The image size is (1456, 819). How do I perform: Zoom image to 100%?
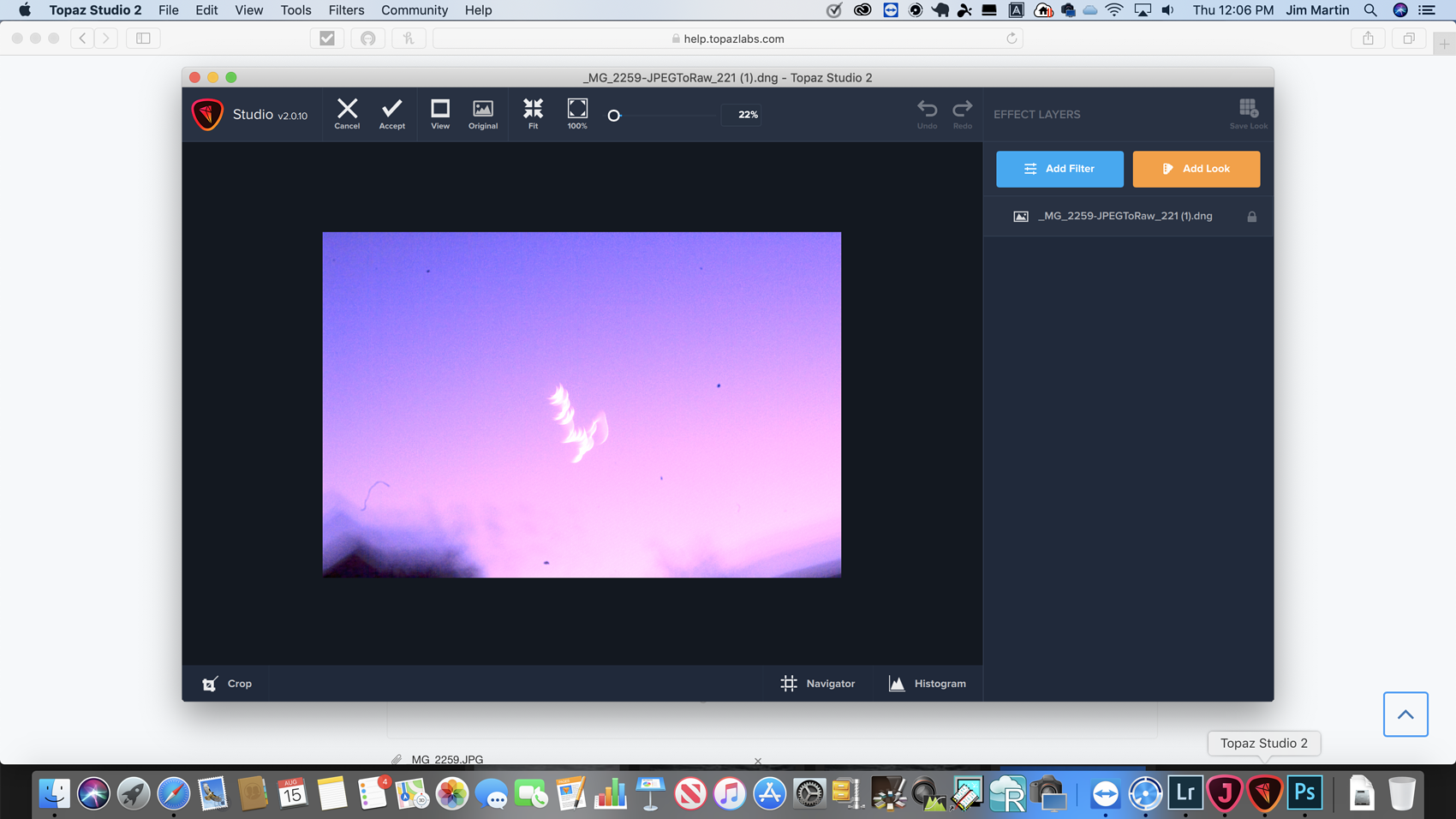click(x=577, y=113)
